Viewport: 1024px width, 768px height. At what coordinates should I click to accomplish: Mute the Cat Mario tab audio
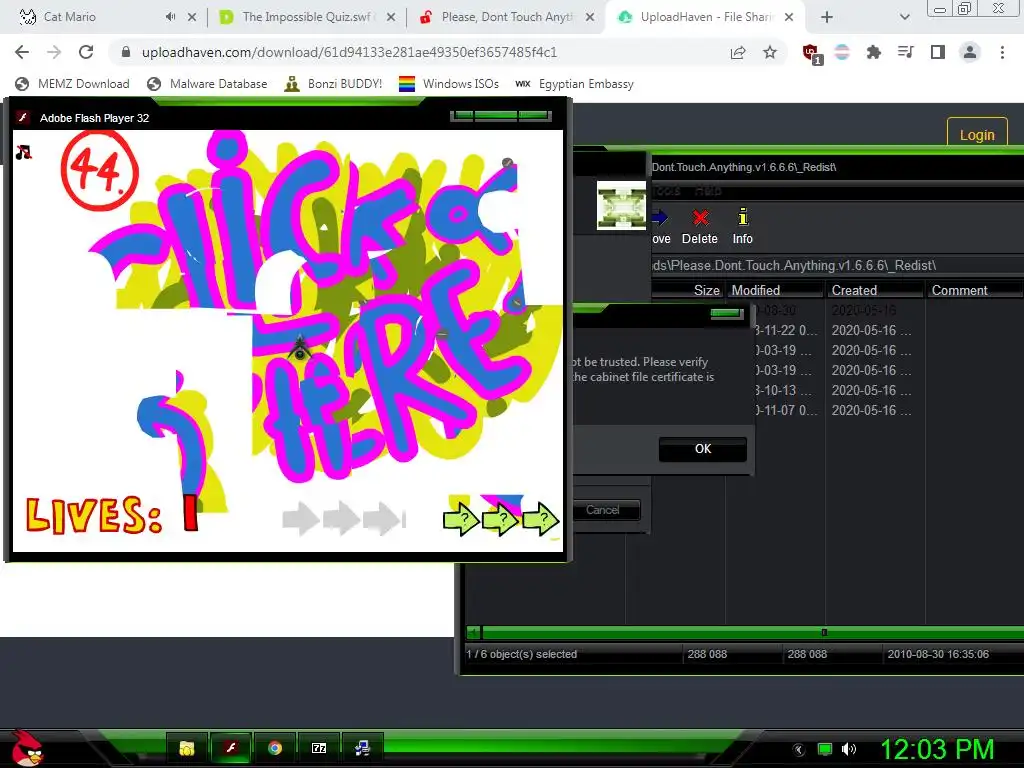[x=170, y=17]
